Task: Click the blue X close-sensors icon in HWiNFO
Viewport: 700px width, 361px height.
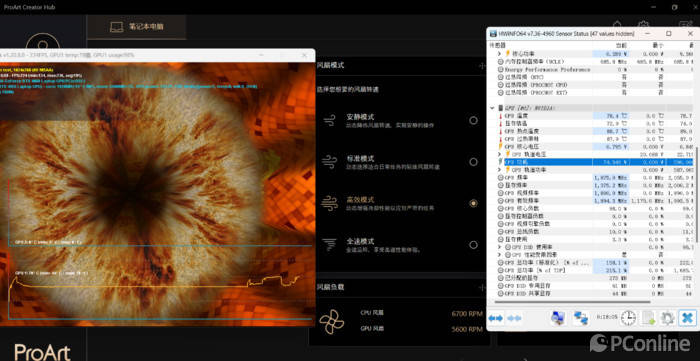Action: pyautogui.click(x=687, y=318)
